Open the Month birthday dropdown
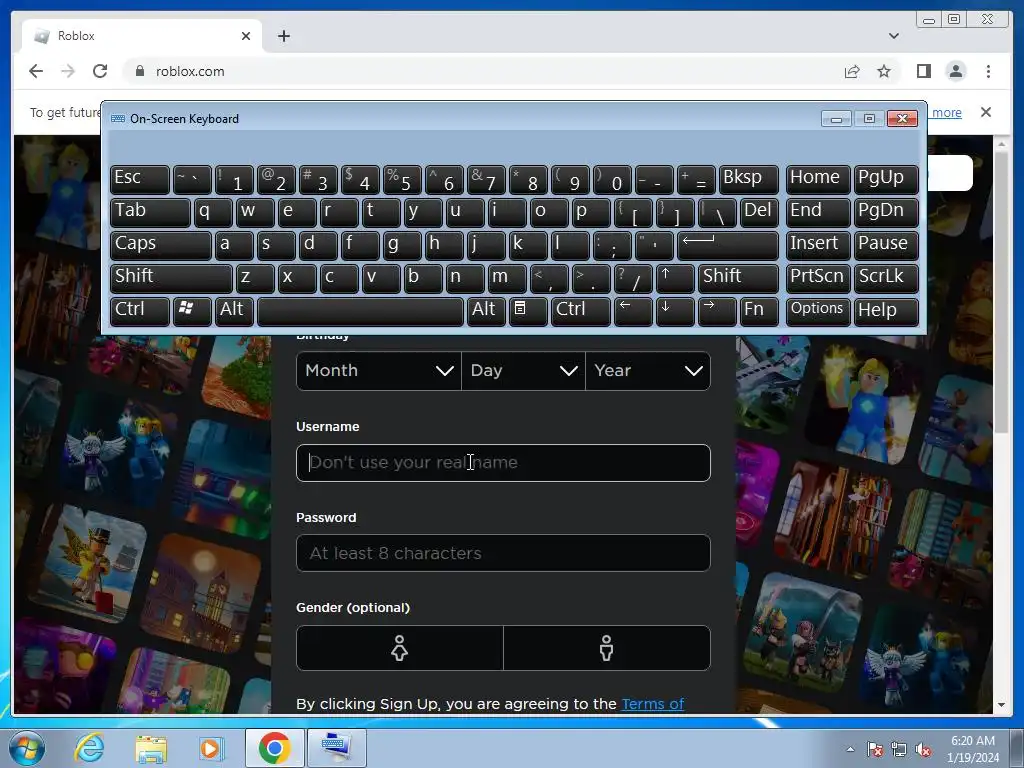Image resolution: width=1024 pixels, height=768 pixels. pyautogui.click(x=379, y=371)
